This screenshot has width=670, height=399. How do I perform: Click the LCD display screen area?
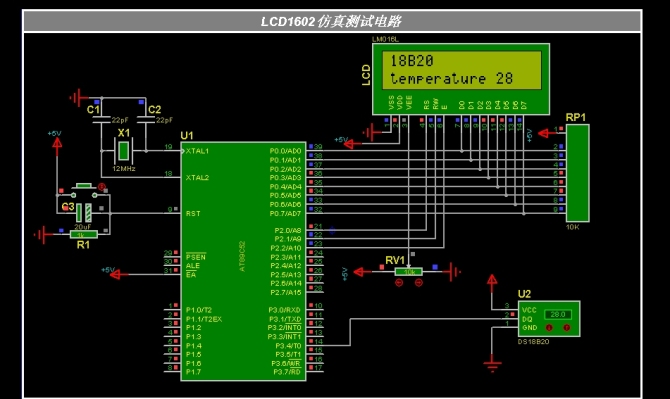(461, 70)
